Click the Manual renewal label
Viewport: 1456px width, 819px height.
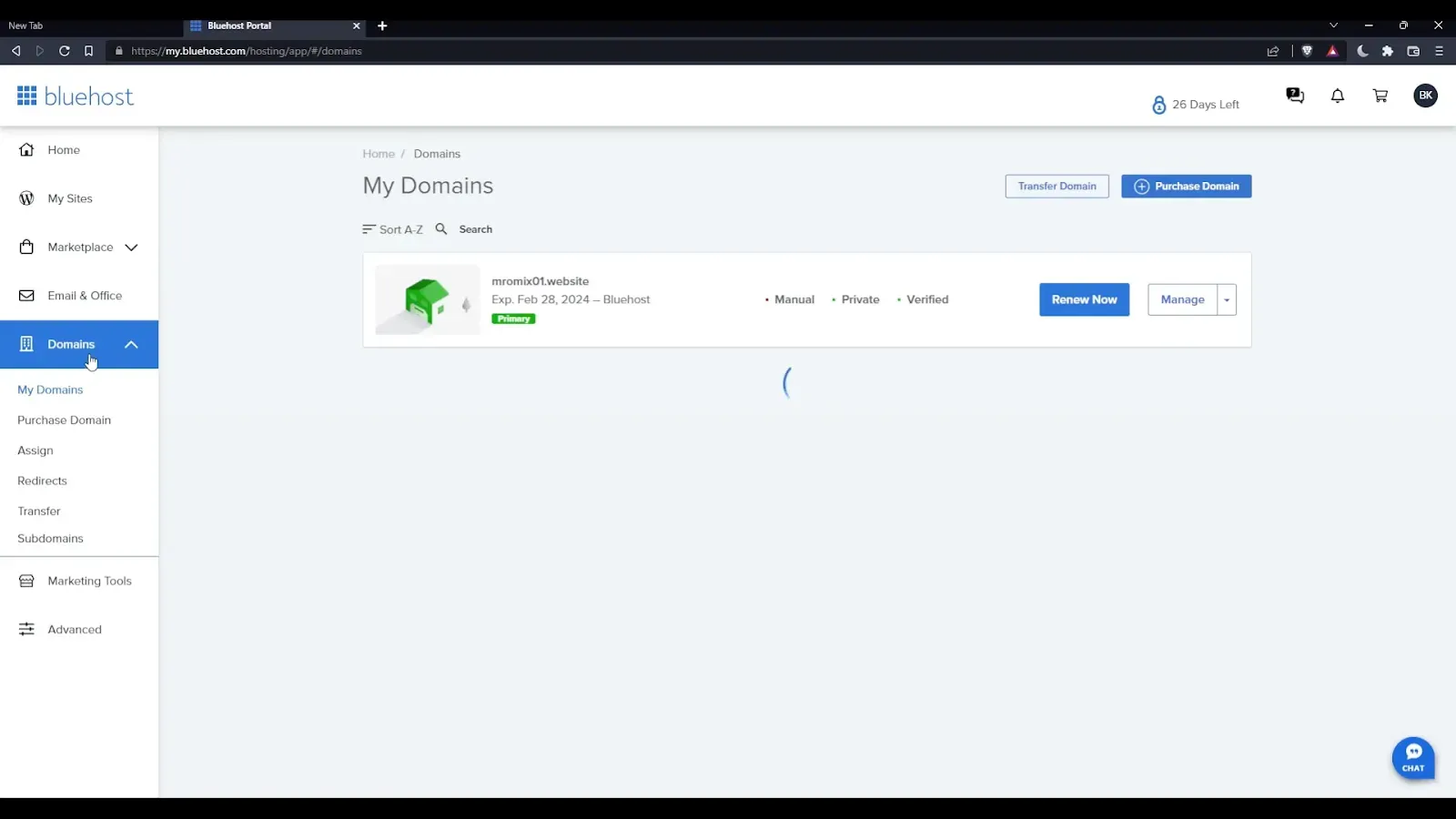coord(794,299)
